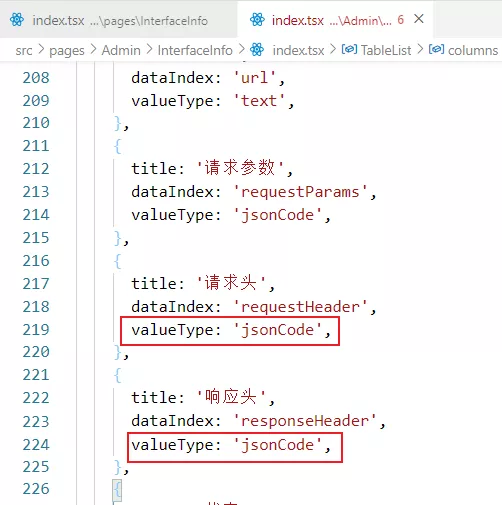
Task: Close the active Admin index.tsx tab
Action: [419, 19]
